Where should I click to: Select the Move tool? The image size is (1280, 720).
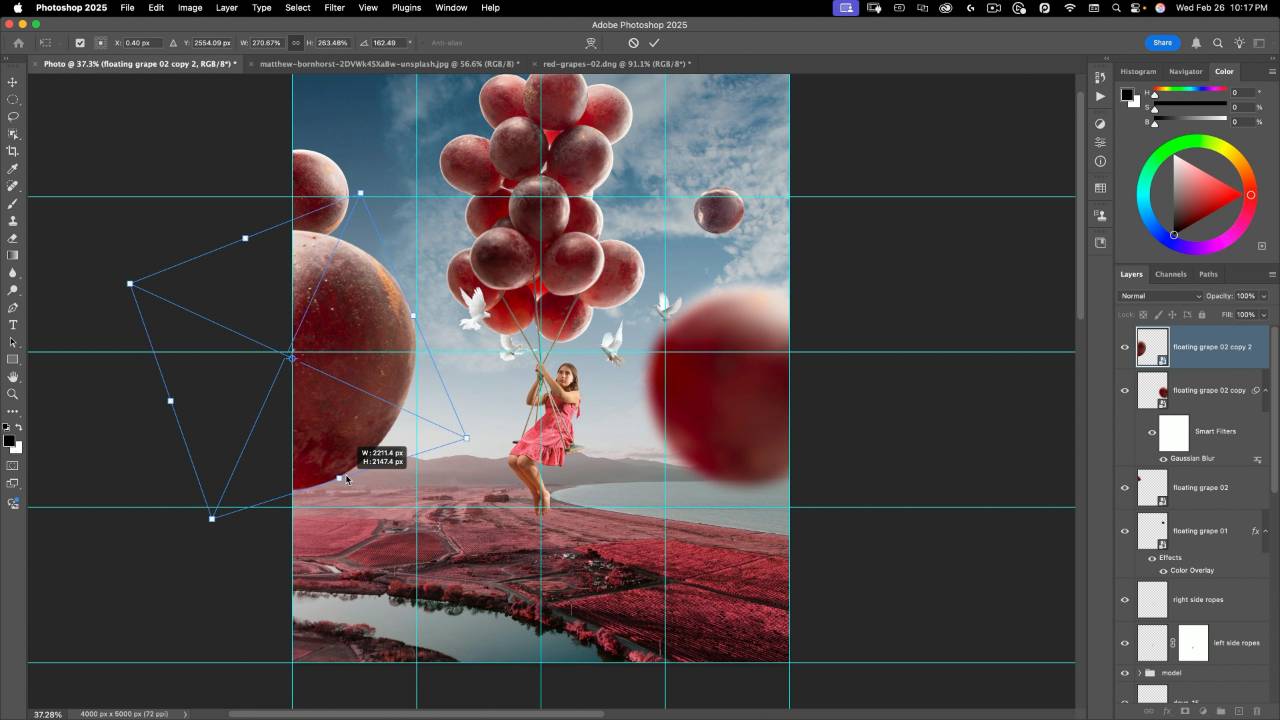point(13,82)
